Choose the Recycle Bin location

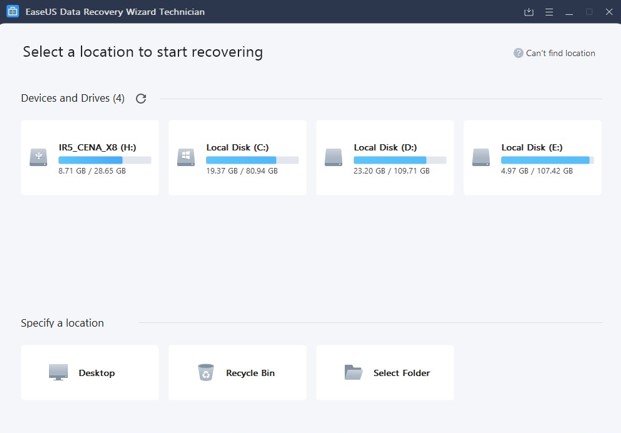coord(237,372)
